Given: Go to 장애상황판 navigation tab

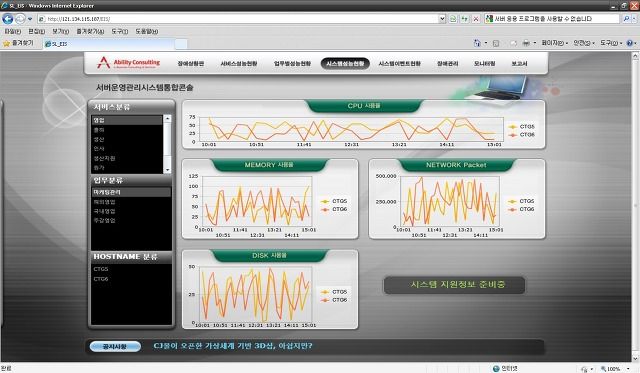Looking at the screenshot, I should 190,64.
